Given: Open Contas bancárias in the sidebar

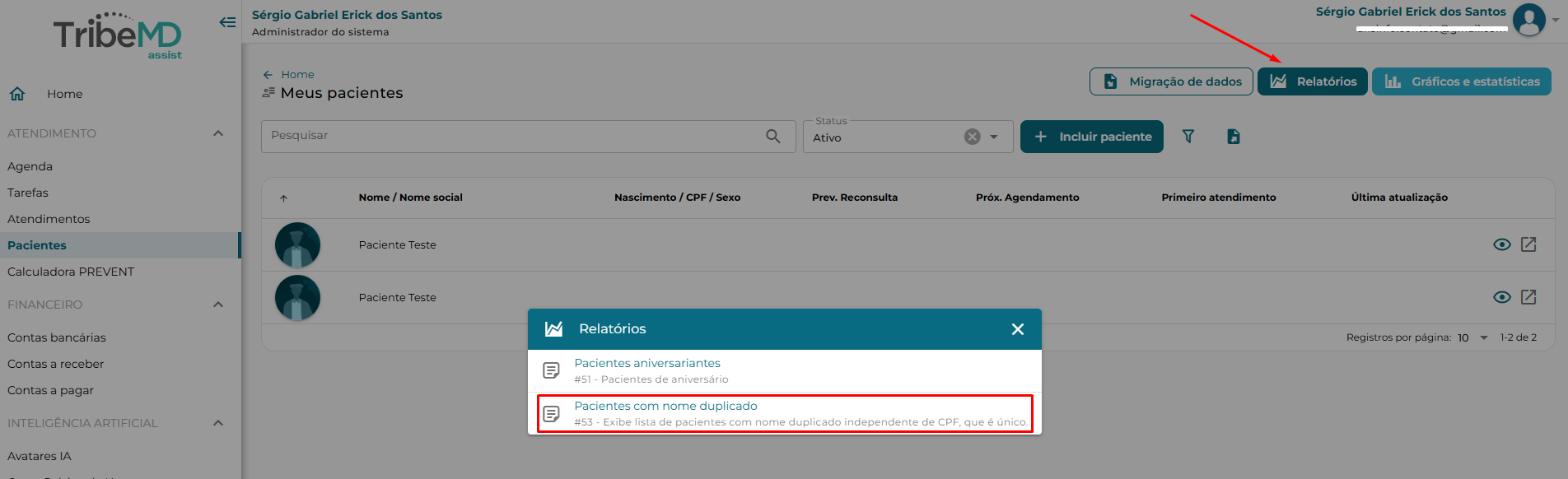Looking at the screenshot, I should [57, 337].
